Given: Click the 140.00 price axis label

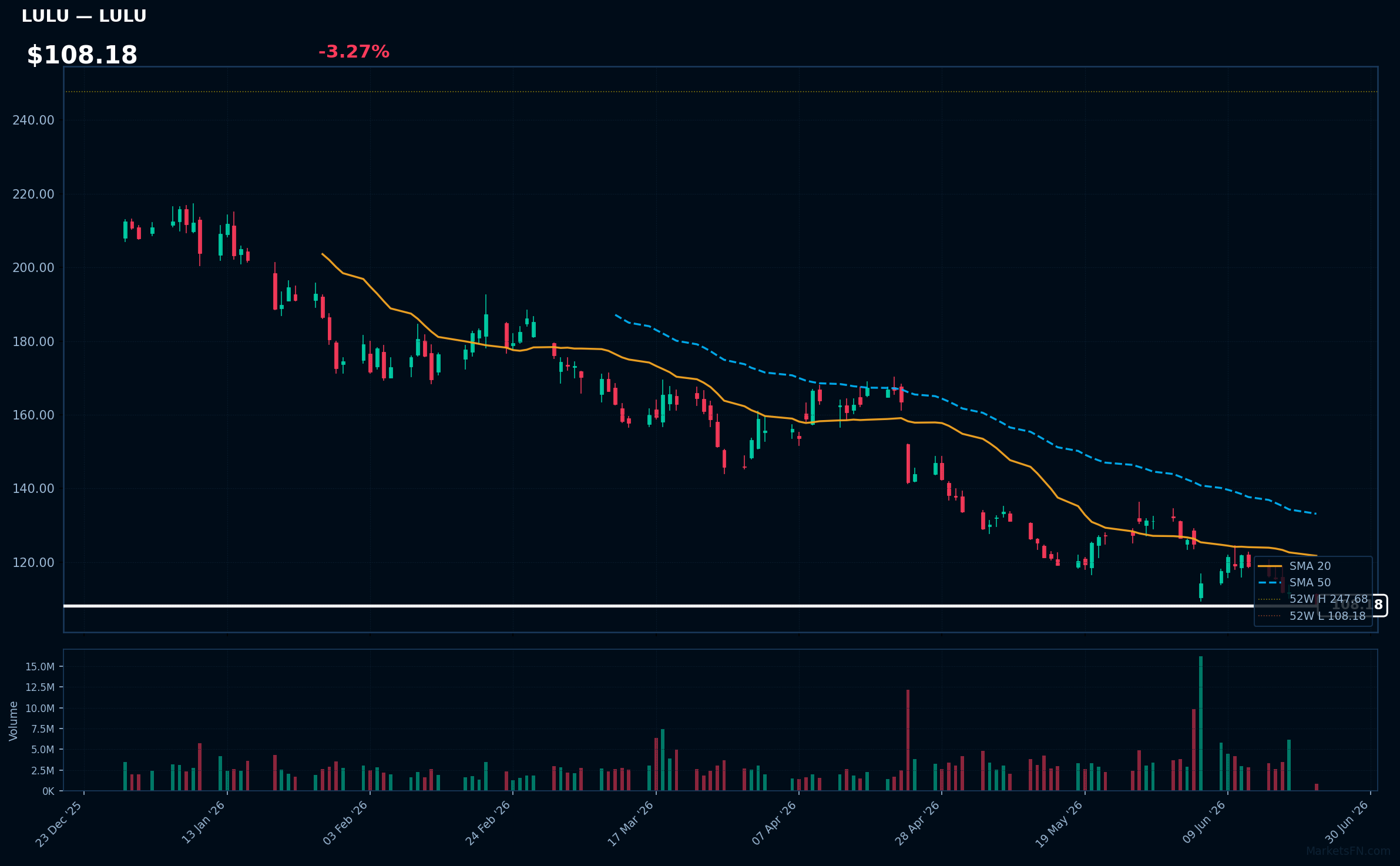Looking at the screenshot, I should tap(33, 488).
